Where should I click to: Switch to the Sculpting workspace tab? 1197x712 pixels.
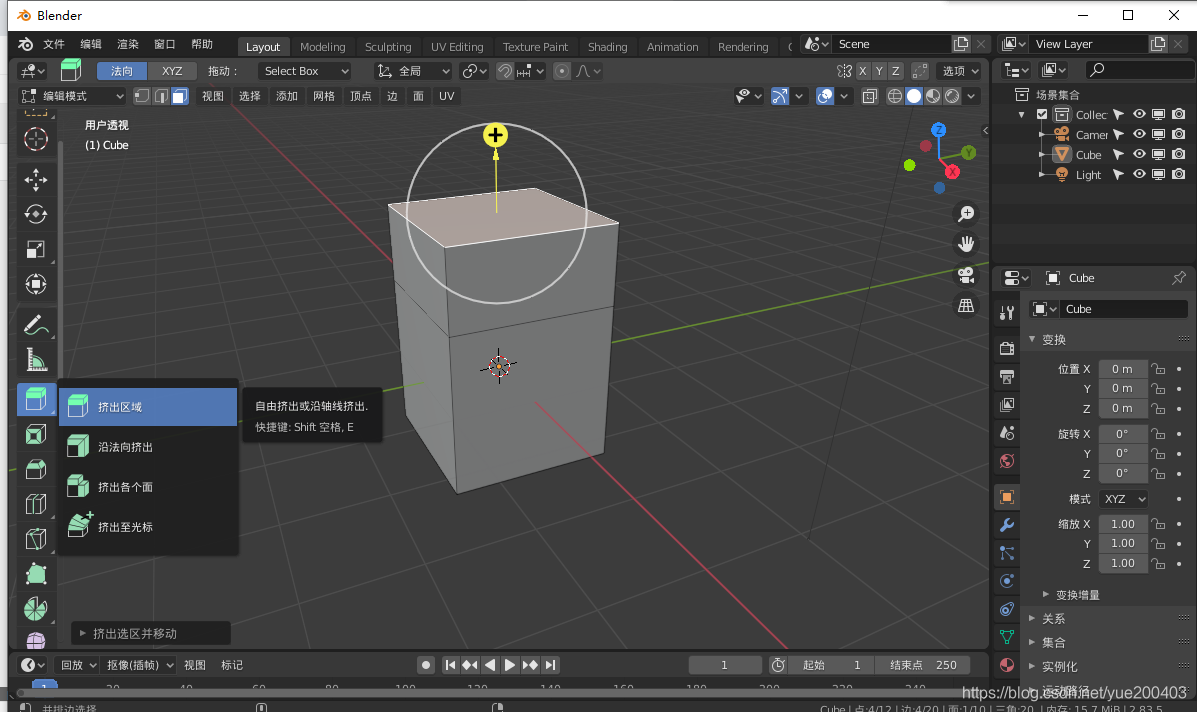point(388,47)
